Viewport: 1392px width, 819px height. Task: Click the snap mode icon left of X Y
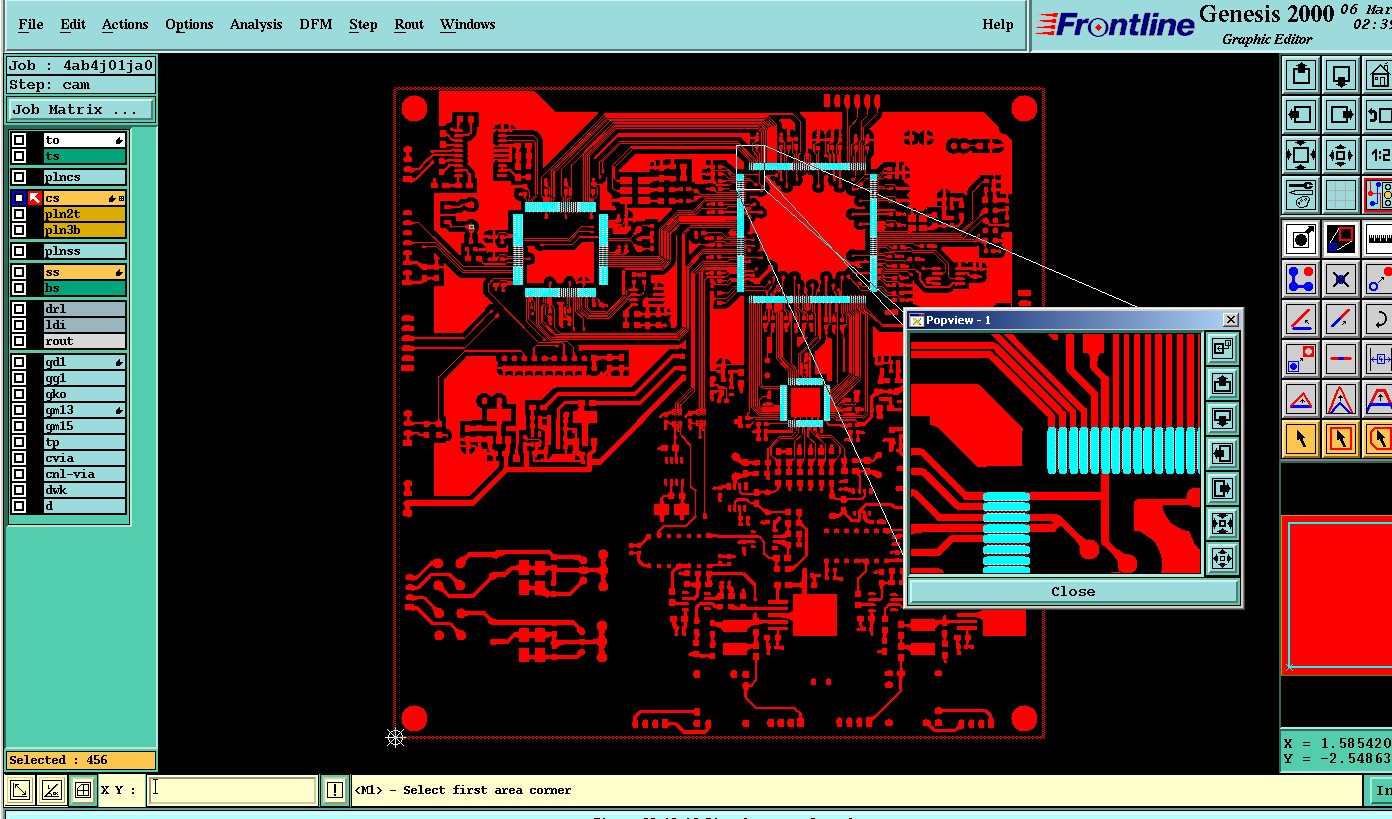pos(83,790)
